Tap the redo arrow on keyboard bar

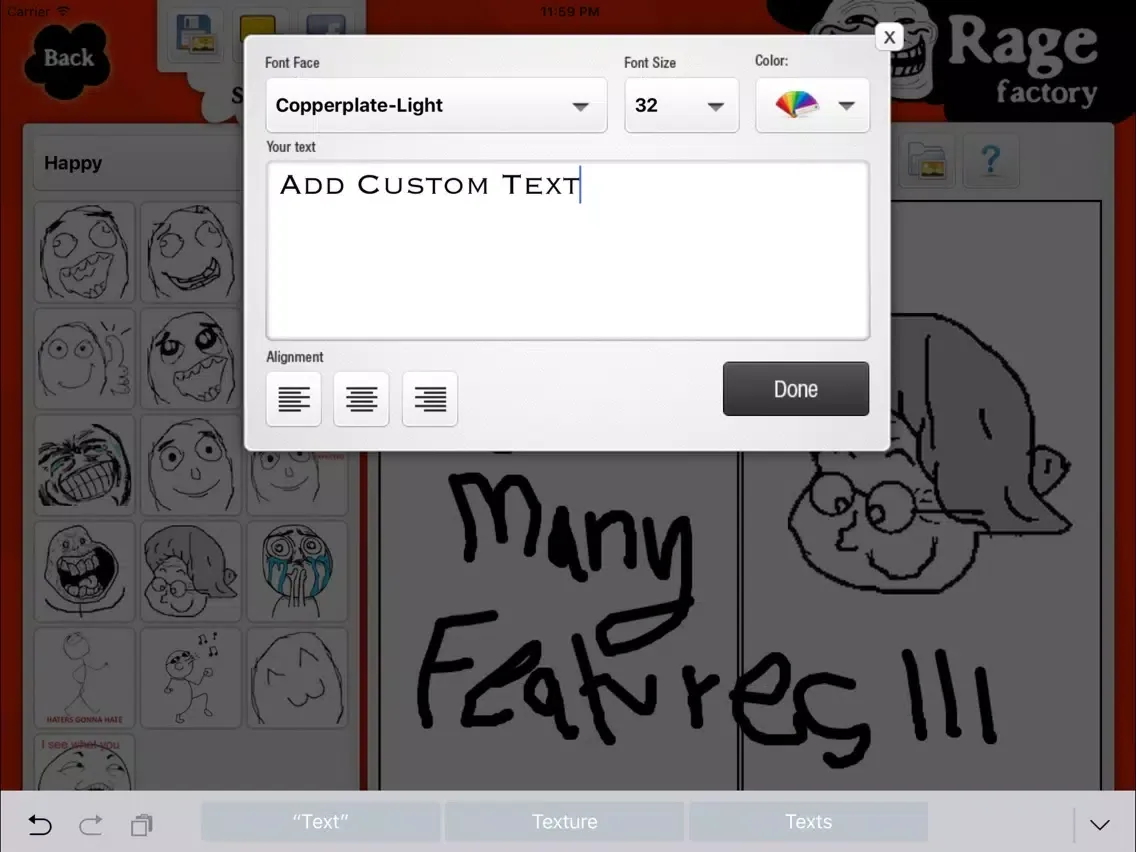coord(91,824)
